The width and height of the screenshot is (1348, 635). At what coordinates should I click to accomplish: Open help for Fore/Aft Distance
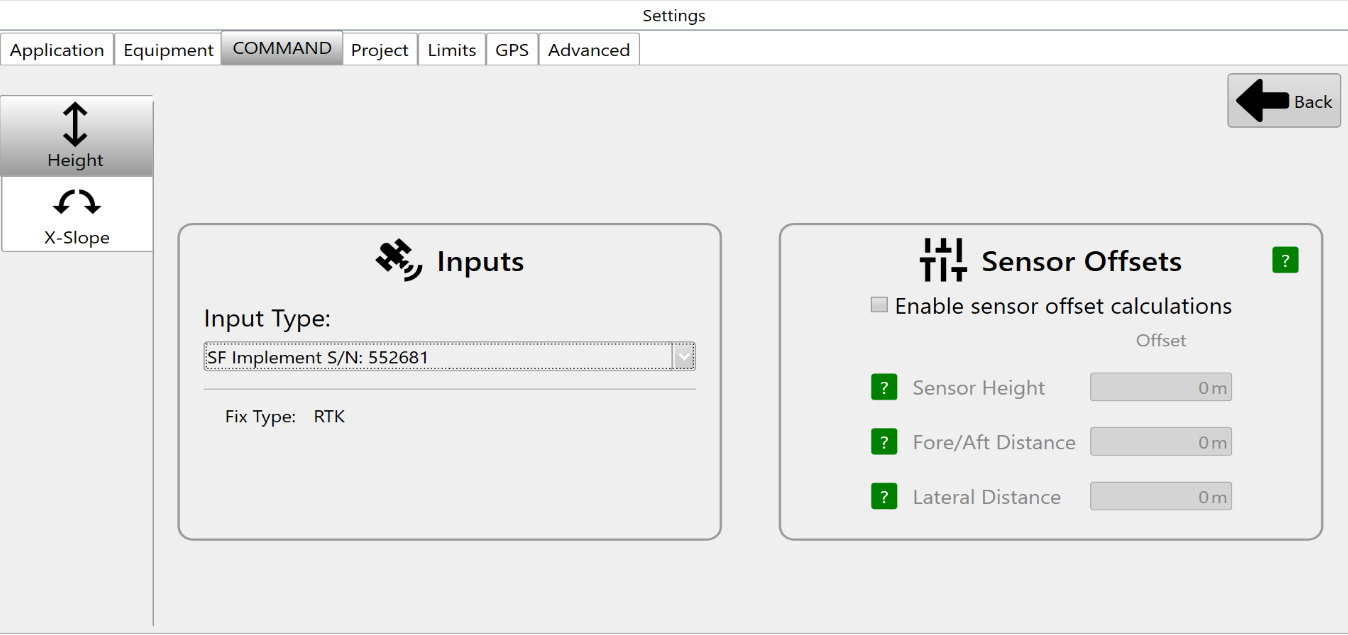pos(884,442)
